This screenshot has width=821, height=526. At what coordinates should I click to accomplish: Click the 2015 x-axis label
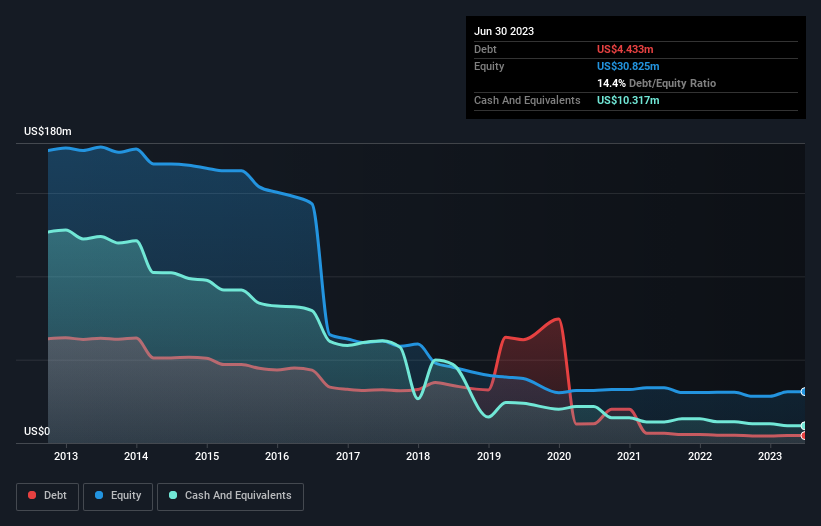click(207, 456)
